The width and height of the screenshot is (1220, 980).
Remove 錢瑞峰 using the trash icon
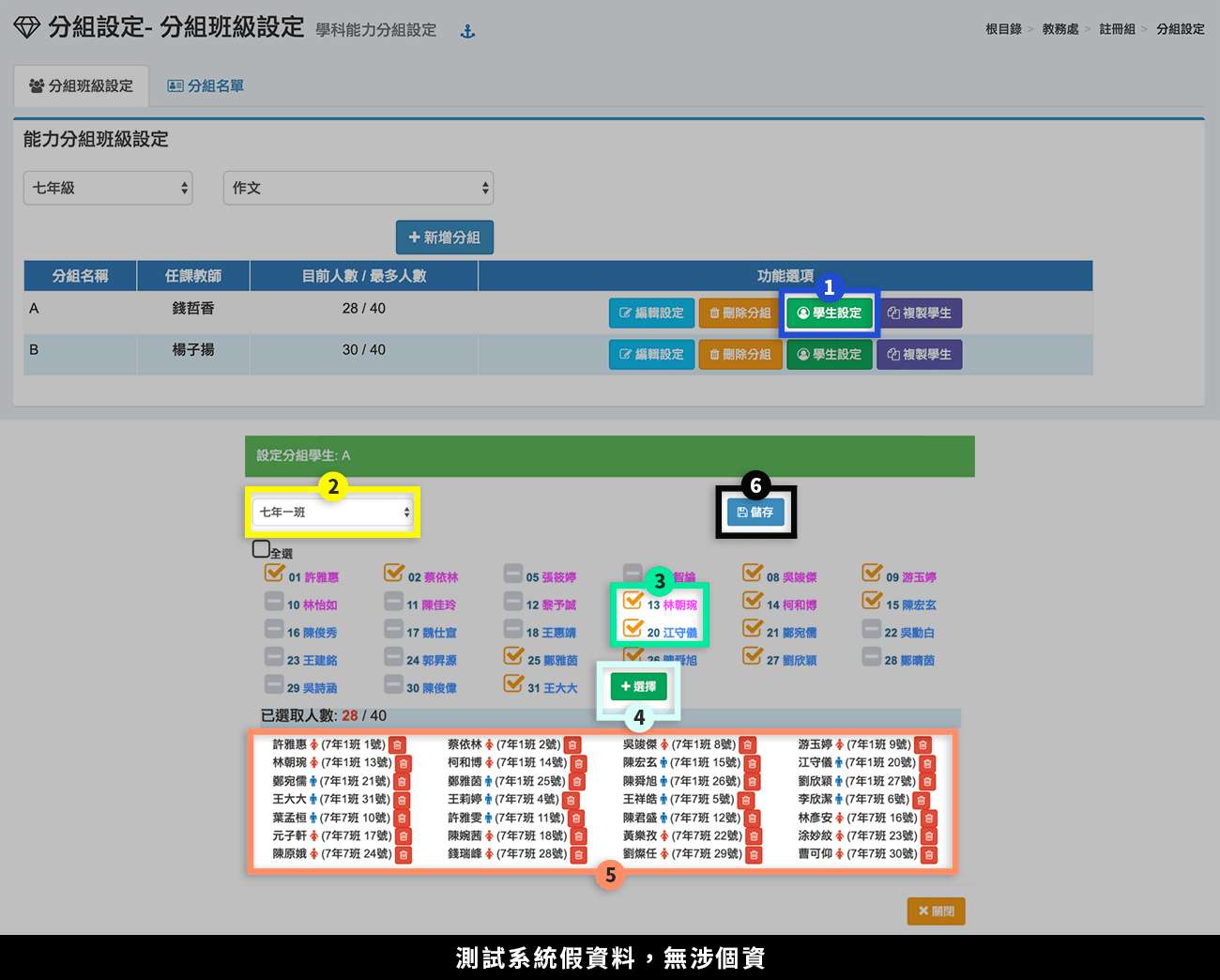tap(579, 855)
